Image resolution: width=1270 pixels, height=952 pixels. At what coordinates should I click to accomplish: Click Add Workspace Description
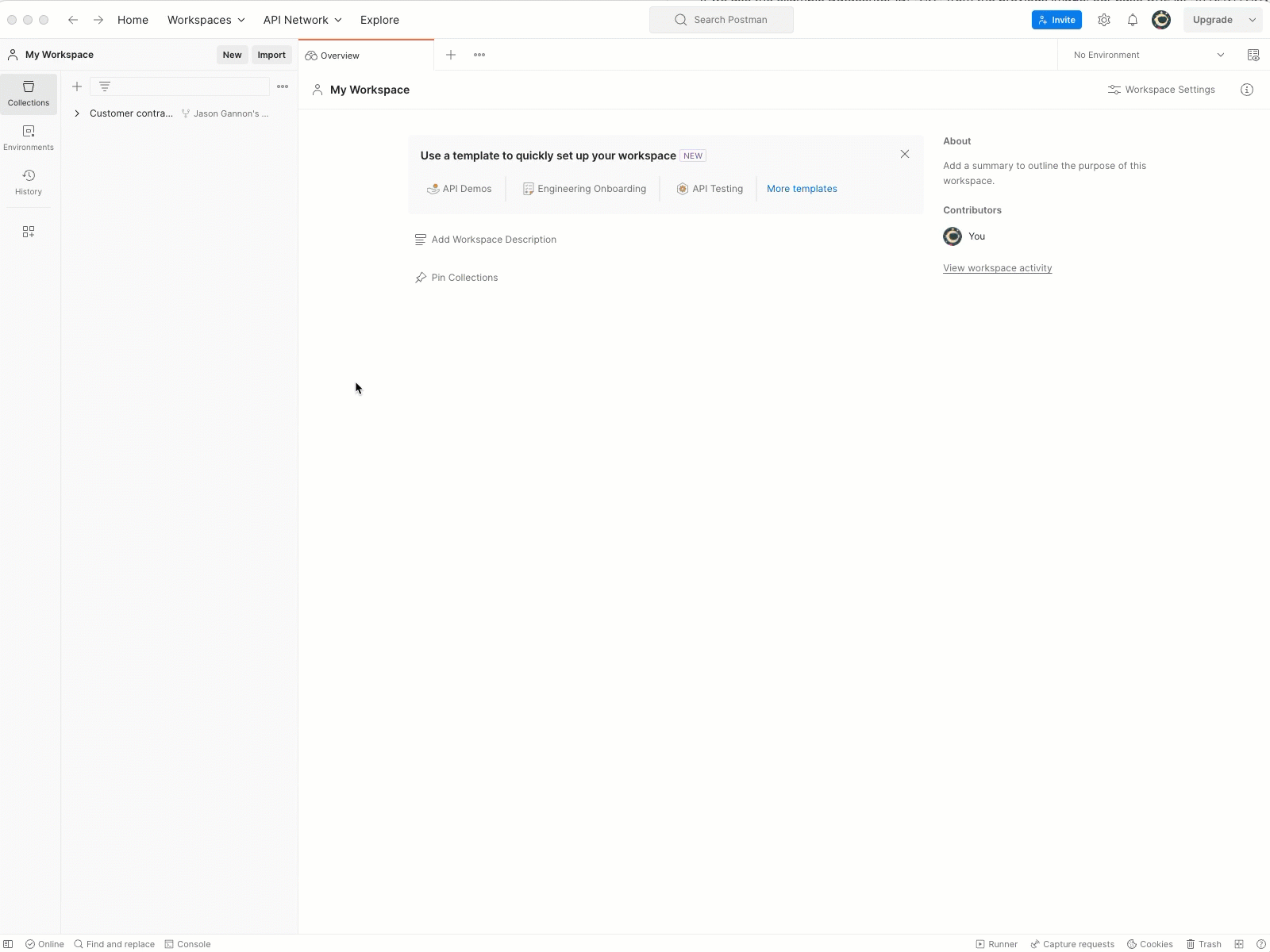coord(486,240)
